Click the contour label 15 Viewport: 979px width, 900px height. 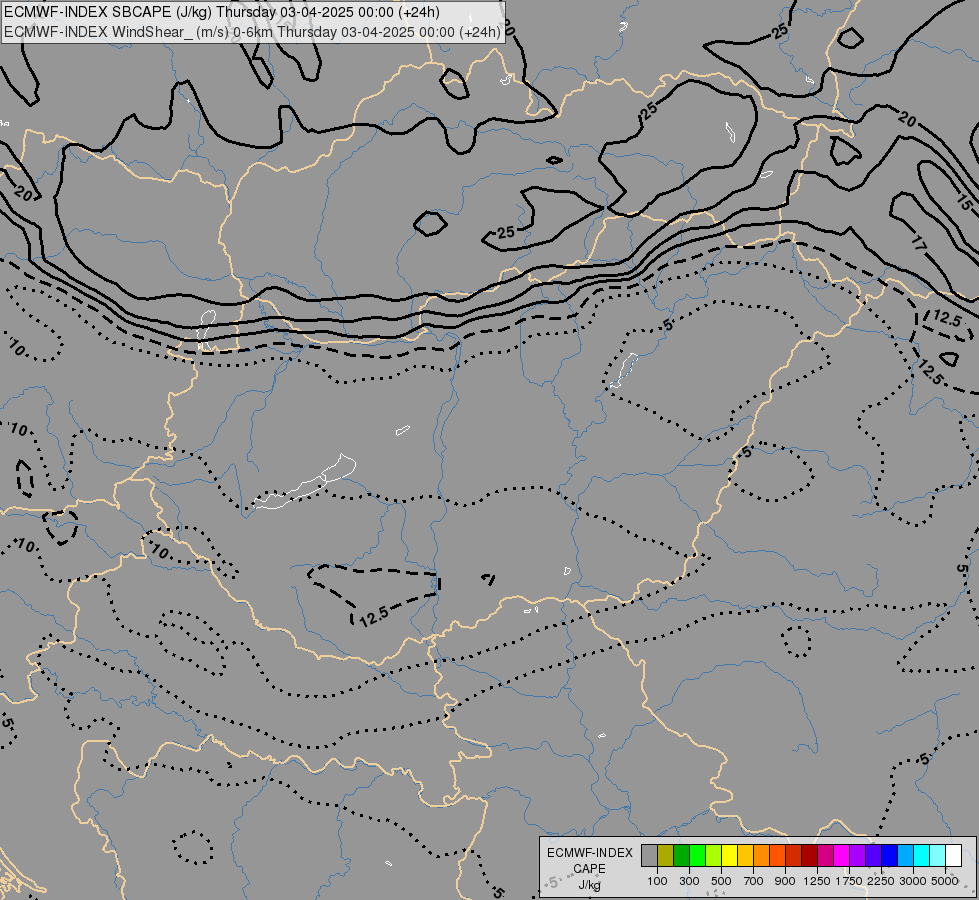(965, 203)
